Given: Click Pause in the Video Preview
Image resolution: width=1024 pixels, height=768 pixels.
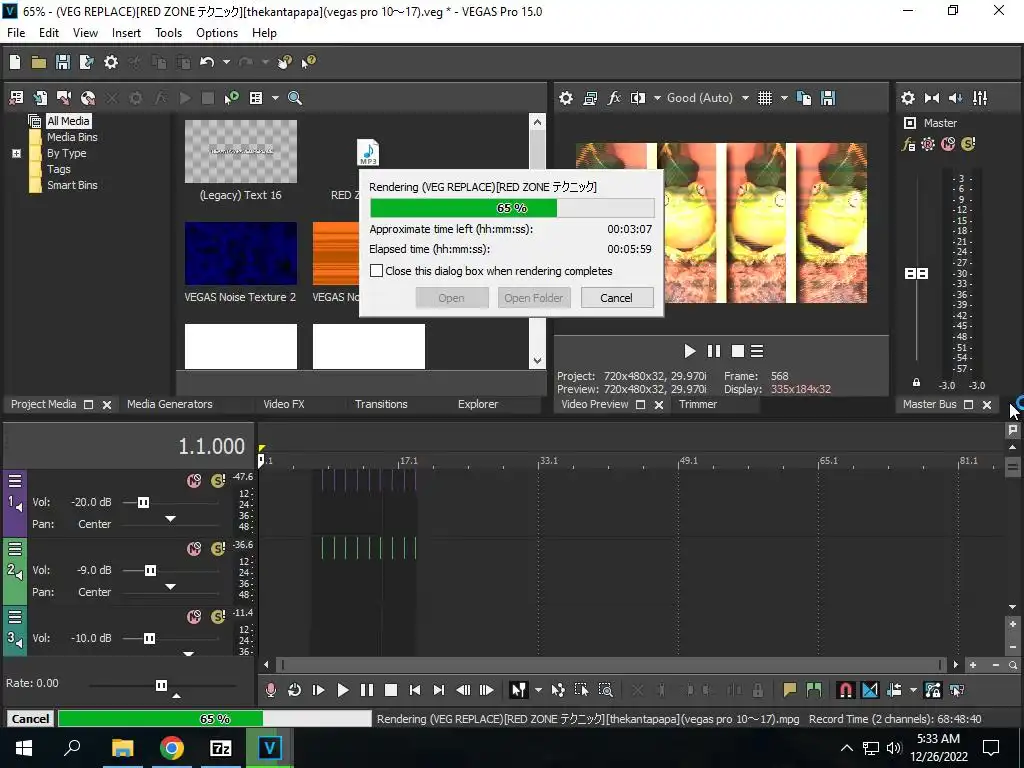Looking at the screenshot, I should click(x=714, y=351).
